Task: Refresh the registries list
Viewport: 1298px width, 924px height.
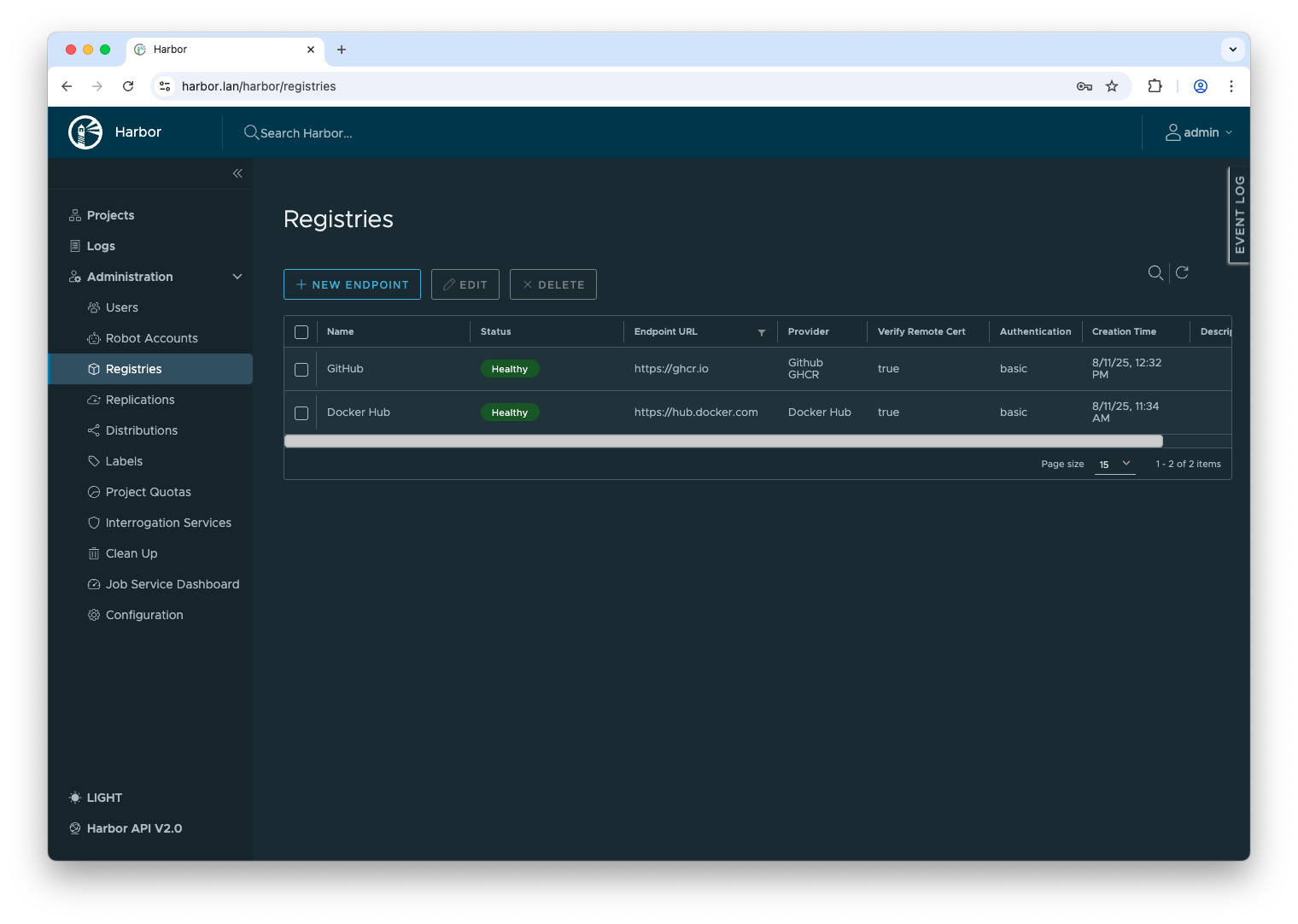Action: [x=1183, y=272]
